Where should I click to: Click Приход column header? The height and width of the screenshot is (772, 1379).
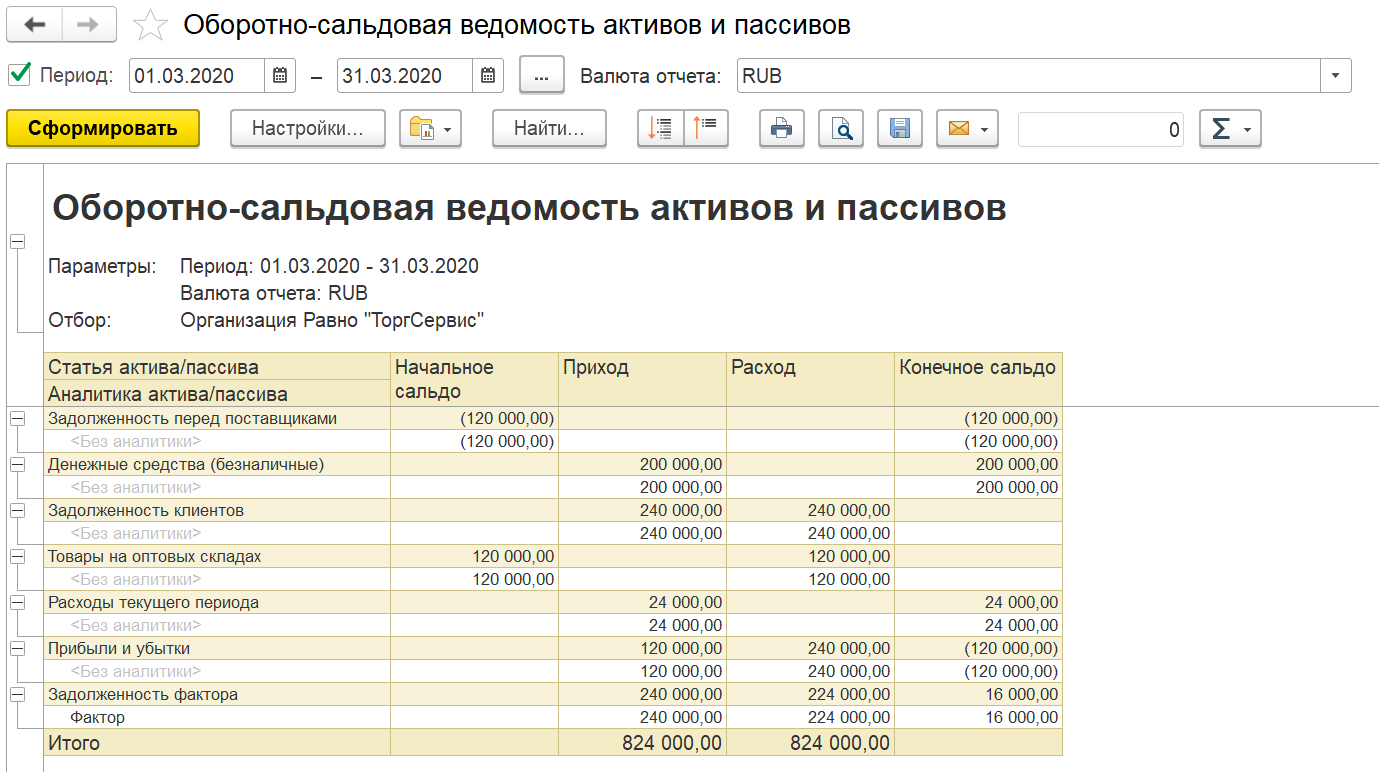coord(642,379)
